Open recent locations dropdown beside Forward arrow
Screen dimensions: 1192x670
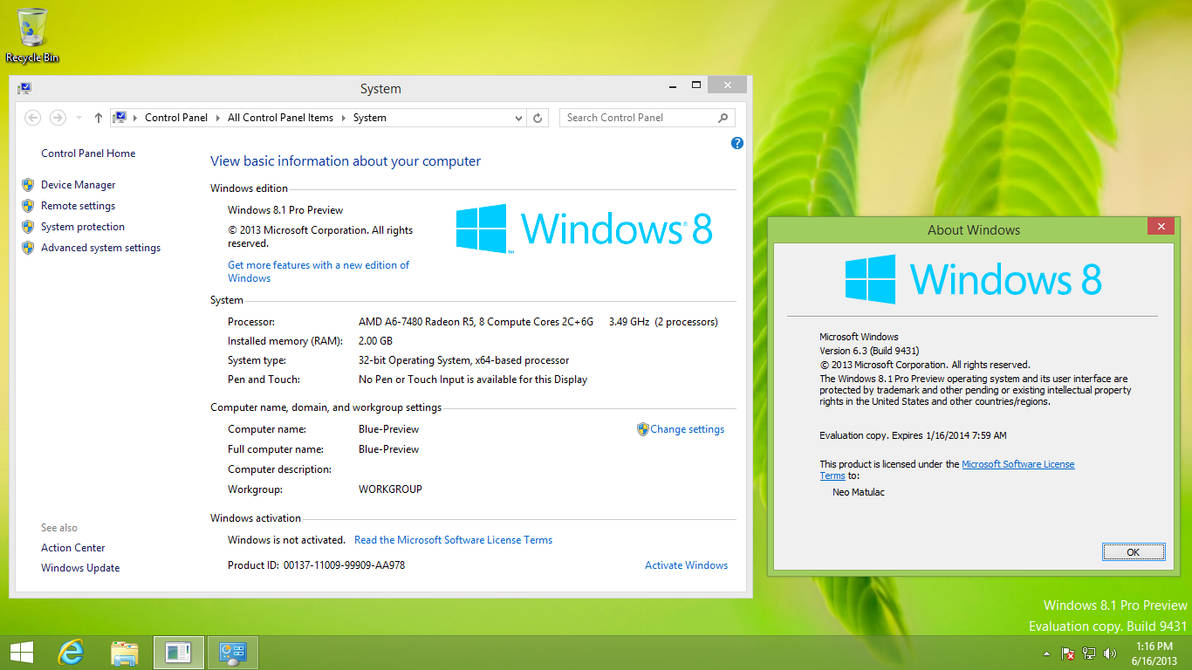click(x=78, y=118)
